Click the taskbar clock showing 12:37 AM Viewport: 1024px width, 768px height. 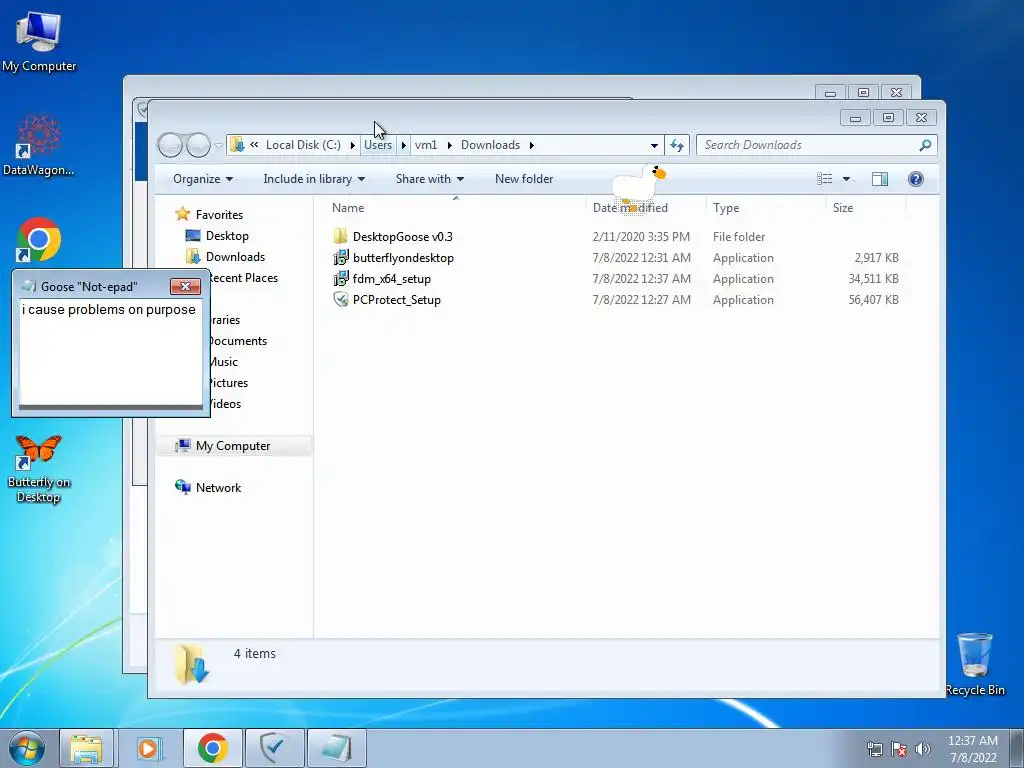(x=972, y=749)
